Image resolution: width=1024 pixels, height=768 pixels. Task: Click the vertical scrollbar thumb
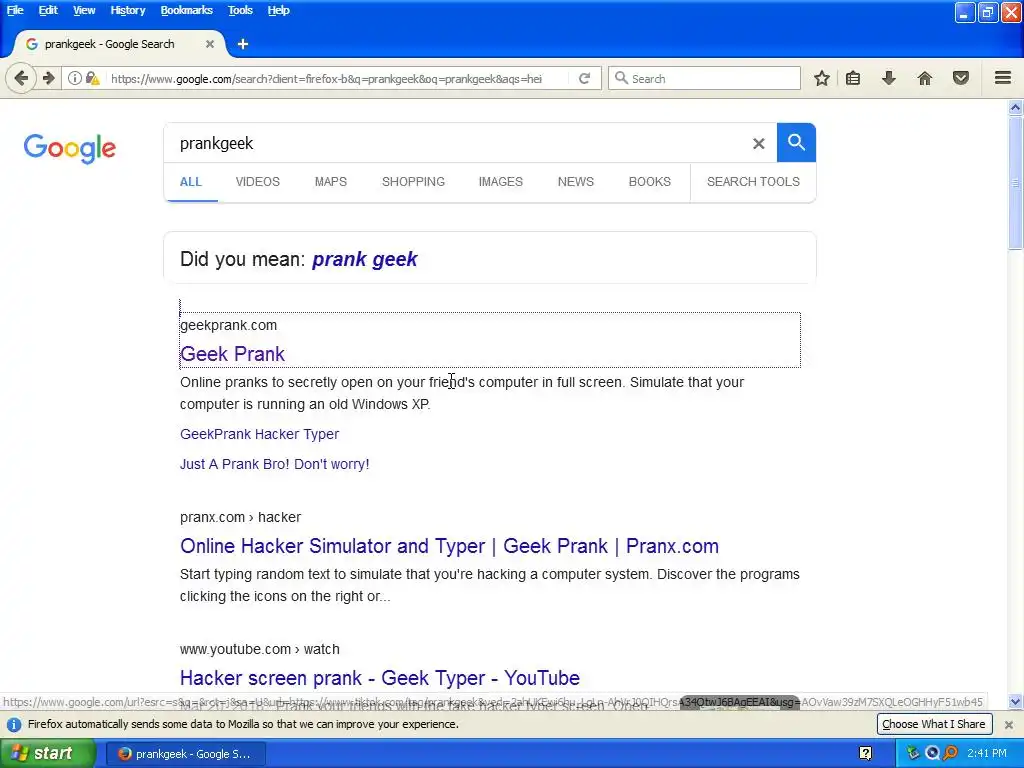pos(1016,182)
